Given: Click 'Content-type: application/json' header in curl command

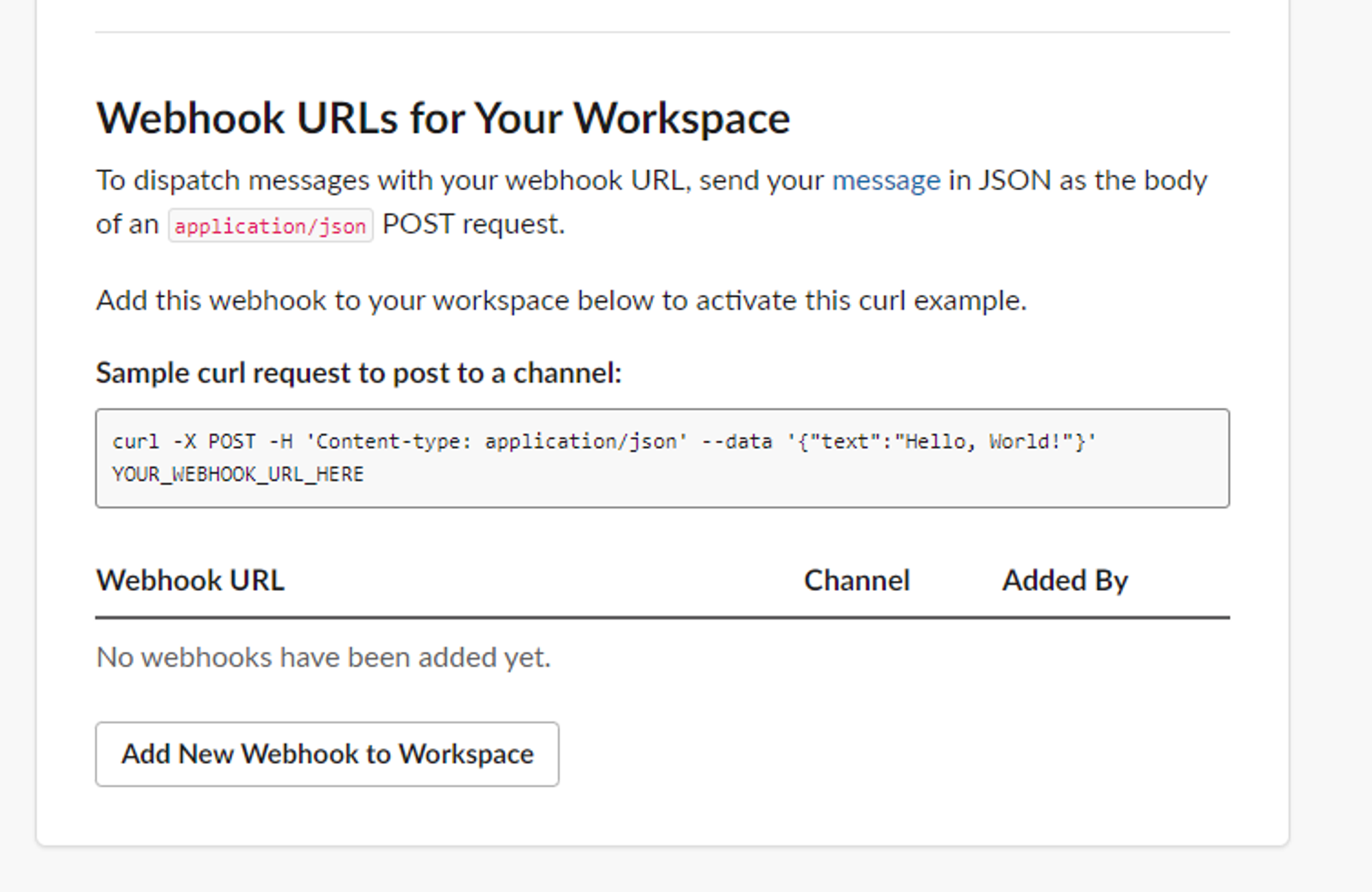Looking at the screenshot, I should (496, 442).
